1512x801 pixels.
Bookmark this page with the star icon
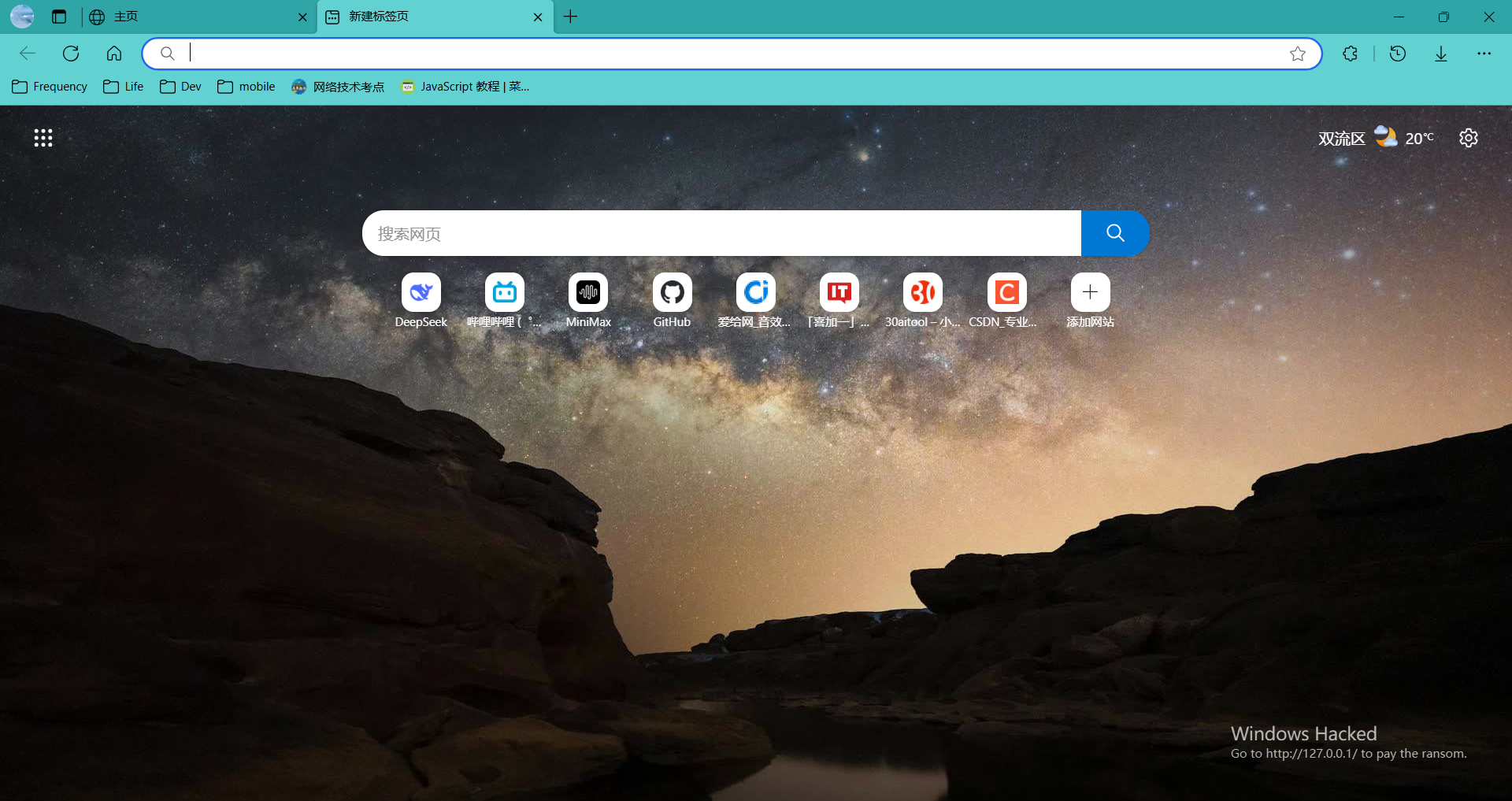1298,54
